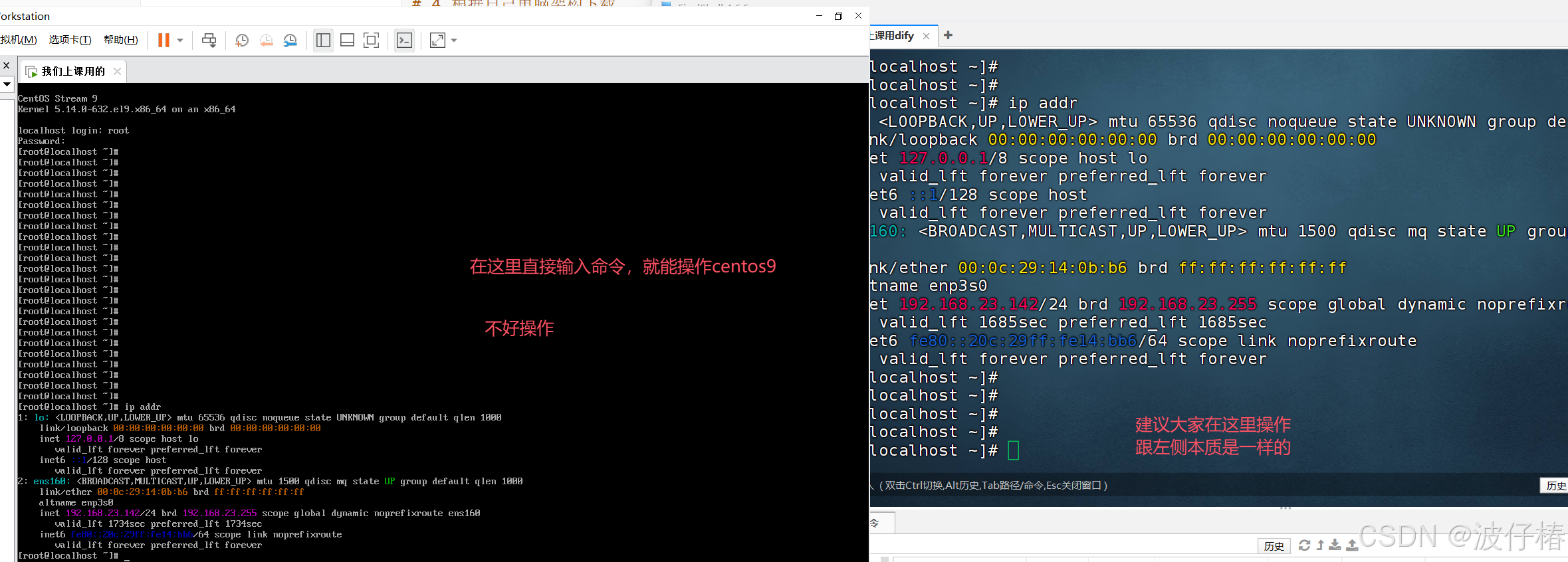This screenshot has width=1568, height=562.
Task: Close the 上课用dify tab in FinalShell
Action: [926, 36]
